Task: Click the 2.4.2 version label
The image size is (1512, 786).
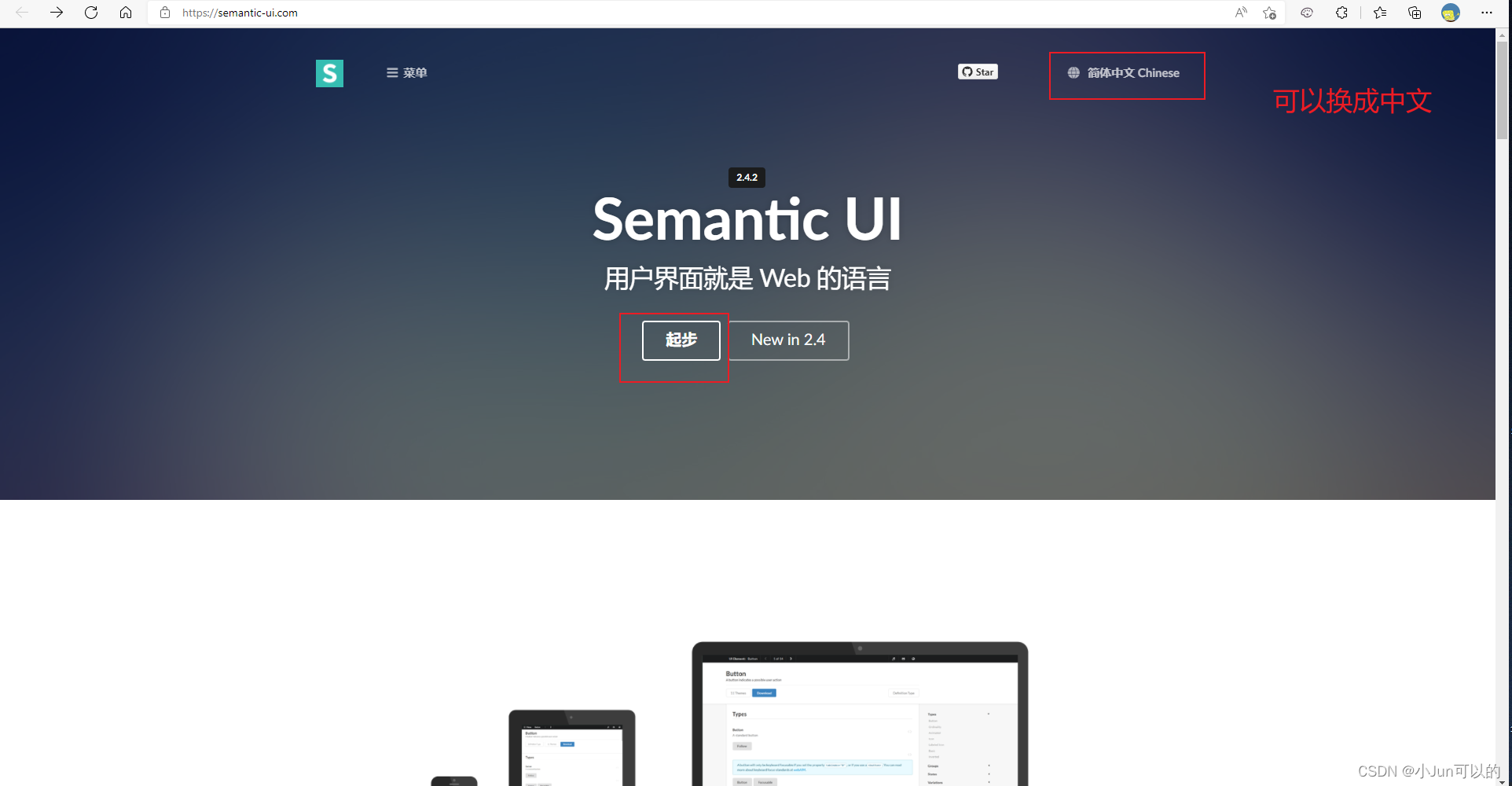Action: coord(747,178)
